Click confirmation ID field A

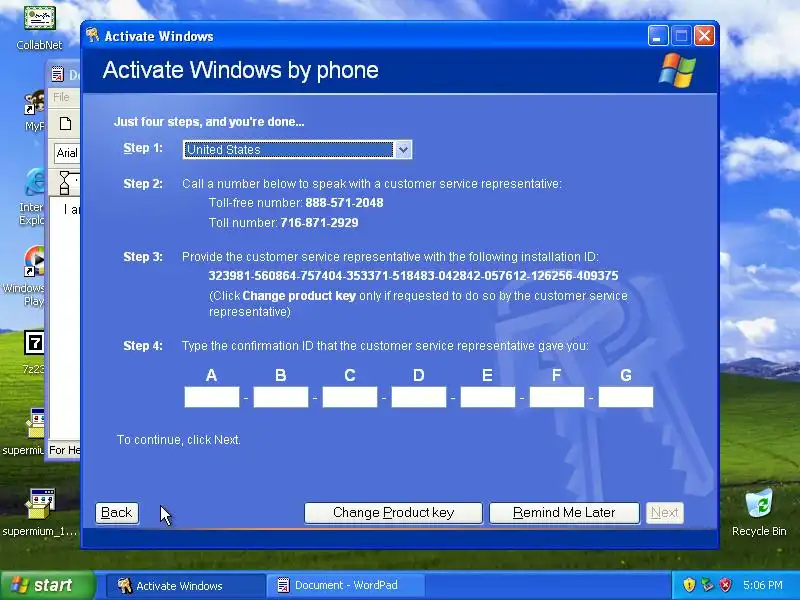point(212,397)
